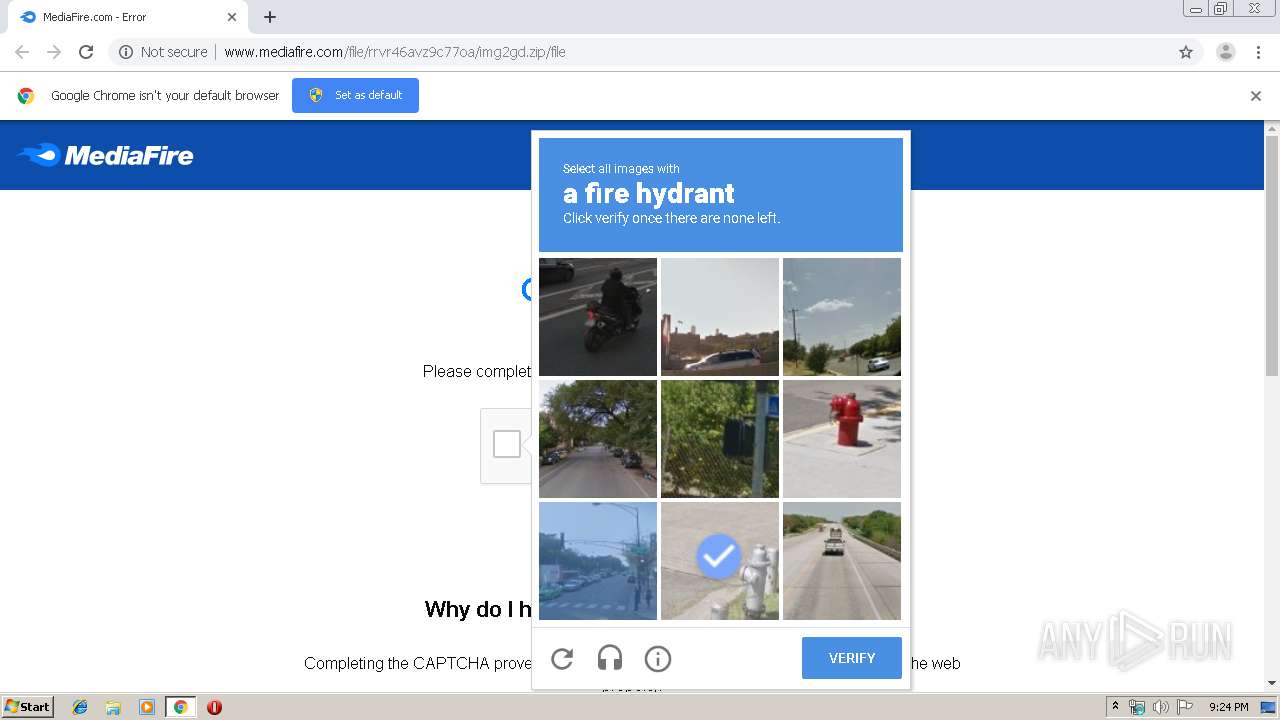
Task: Select the city intersection traffic light tile
Action: click(598, 561)
